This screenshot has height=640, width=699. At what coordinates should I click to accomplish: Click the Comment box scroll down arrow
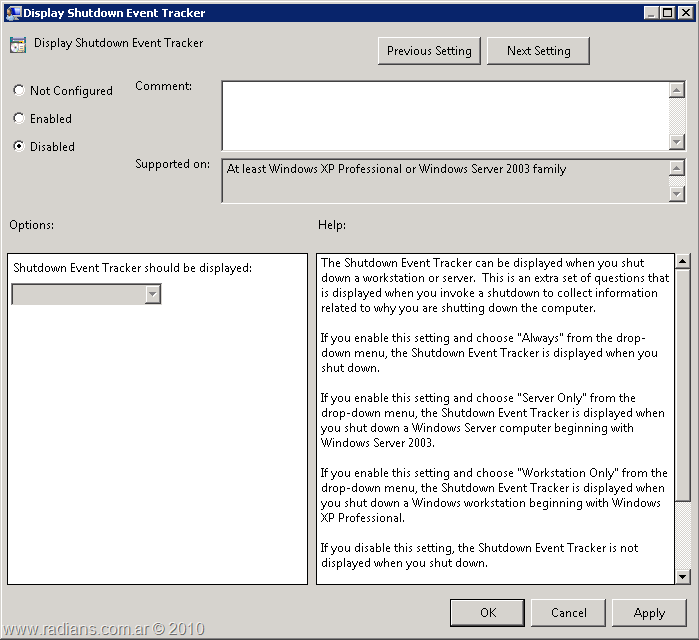[676, 142]
